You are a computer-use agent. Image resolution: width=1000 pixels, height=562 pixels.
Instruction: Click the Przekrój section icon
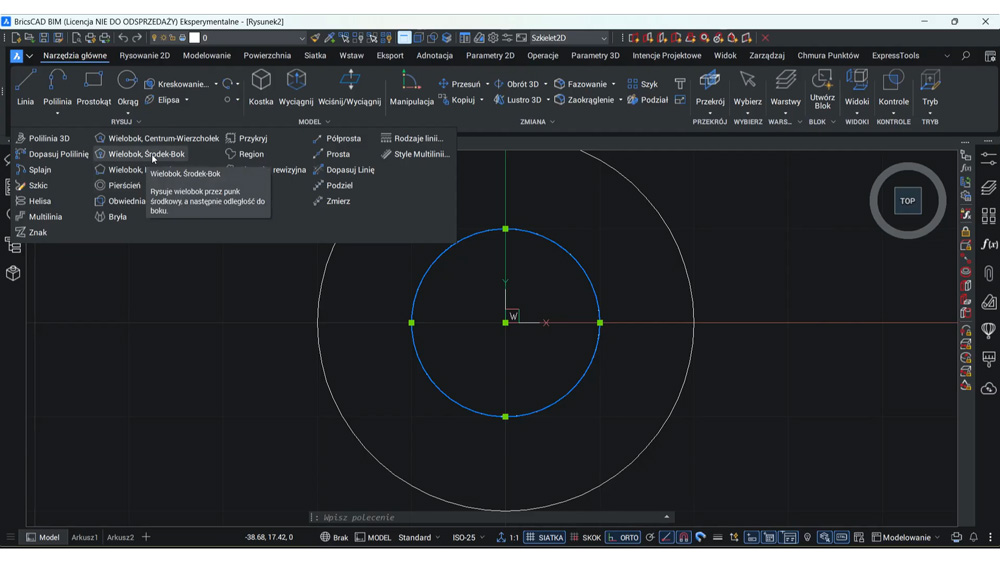(x=710, y=80)
